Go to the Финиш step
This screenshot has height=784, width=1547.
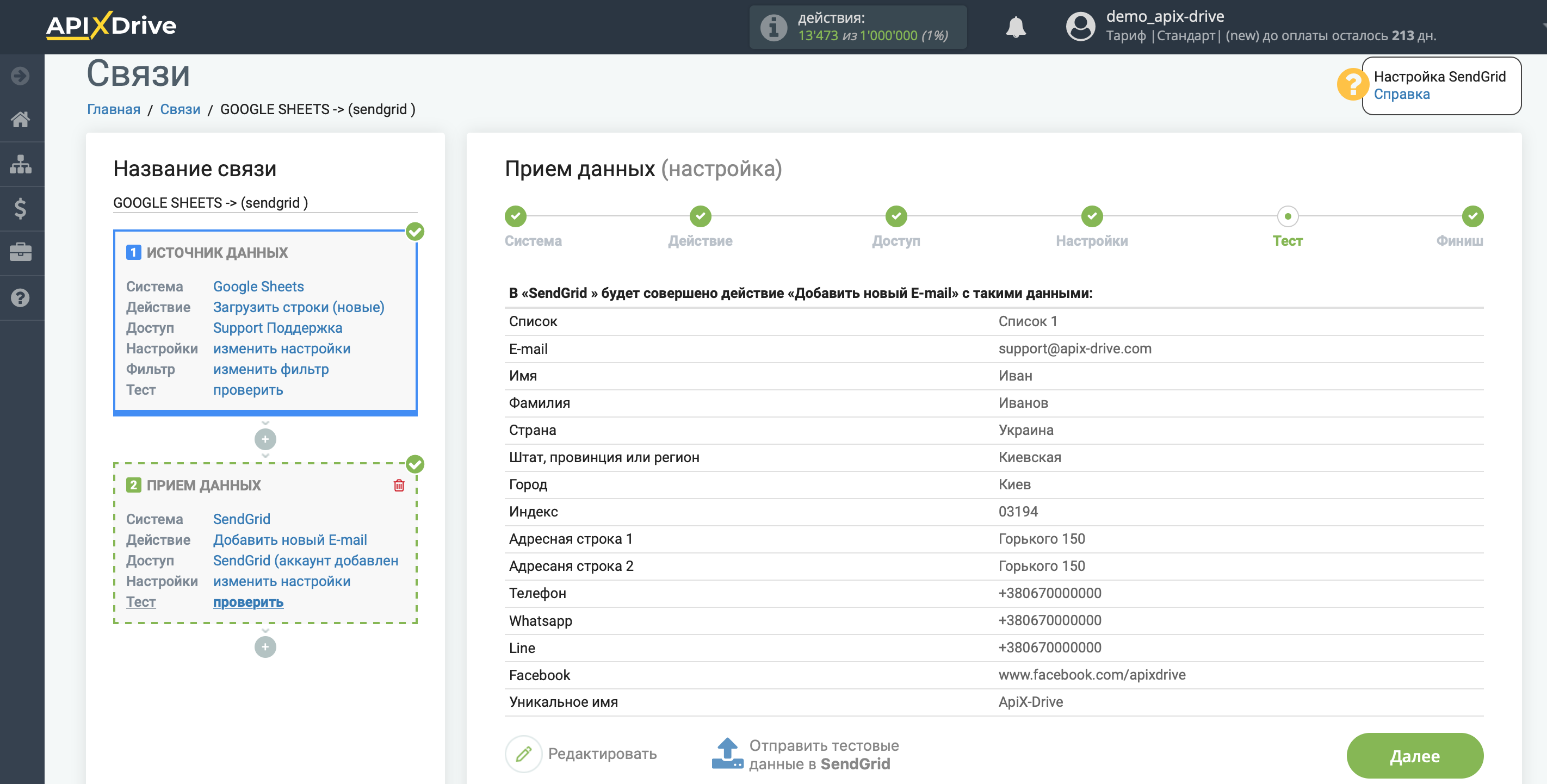click(1472, 216)
